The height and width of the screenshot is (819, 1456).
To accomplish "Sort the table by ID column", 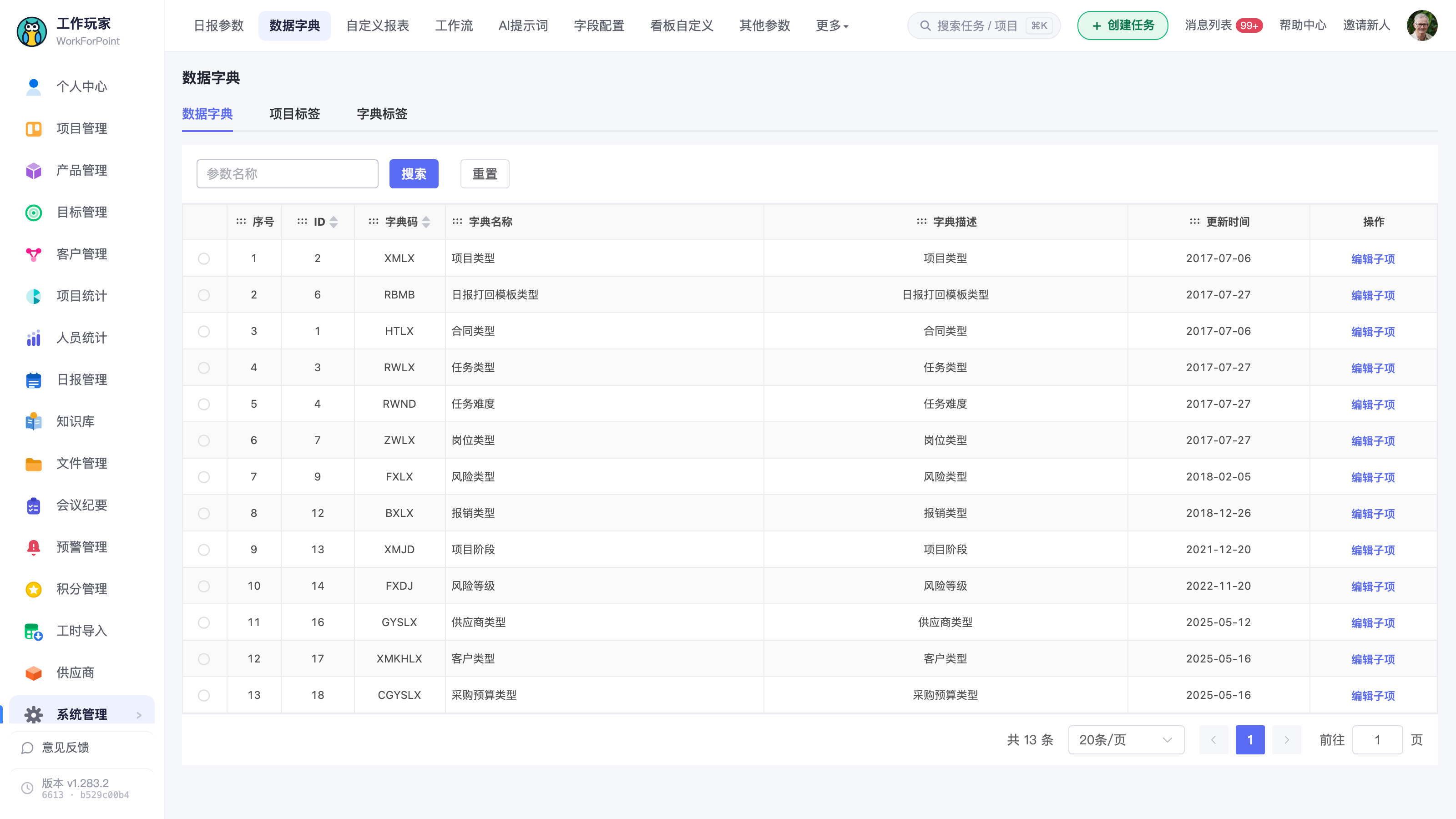I will tap(334, 222).
